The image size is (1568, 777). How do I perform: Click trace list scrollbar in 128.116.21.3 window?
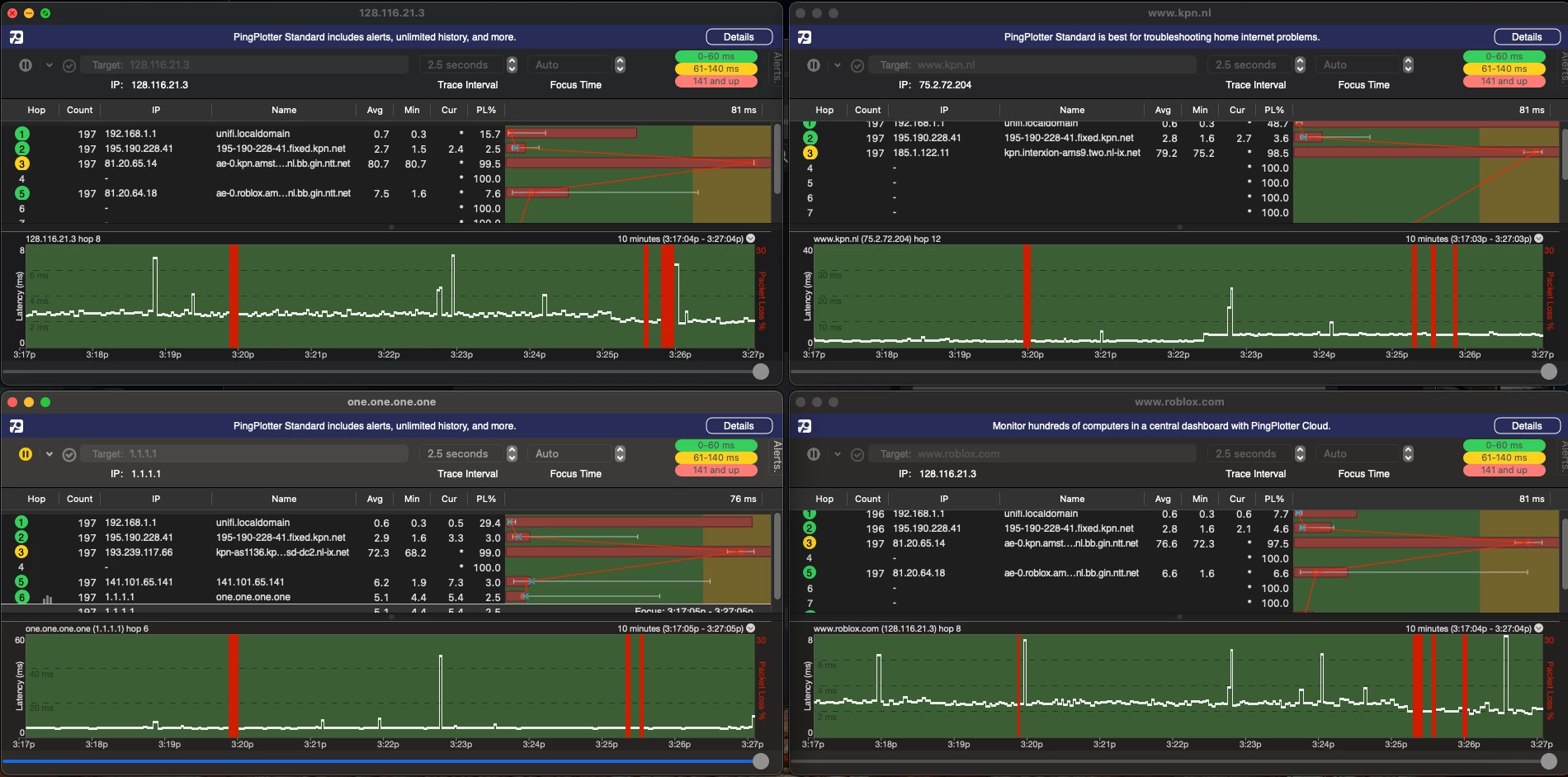[x=777, y=159]
